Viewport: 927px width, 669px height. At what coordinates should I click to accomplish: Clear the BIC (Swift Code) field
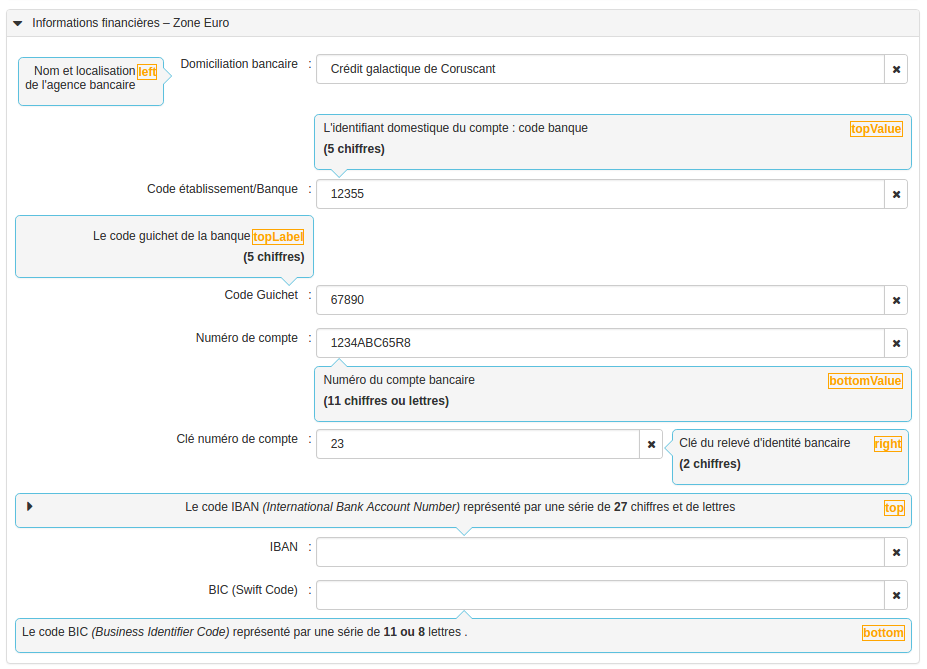[896, 595]
